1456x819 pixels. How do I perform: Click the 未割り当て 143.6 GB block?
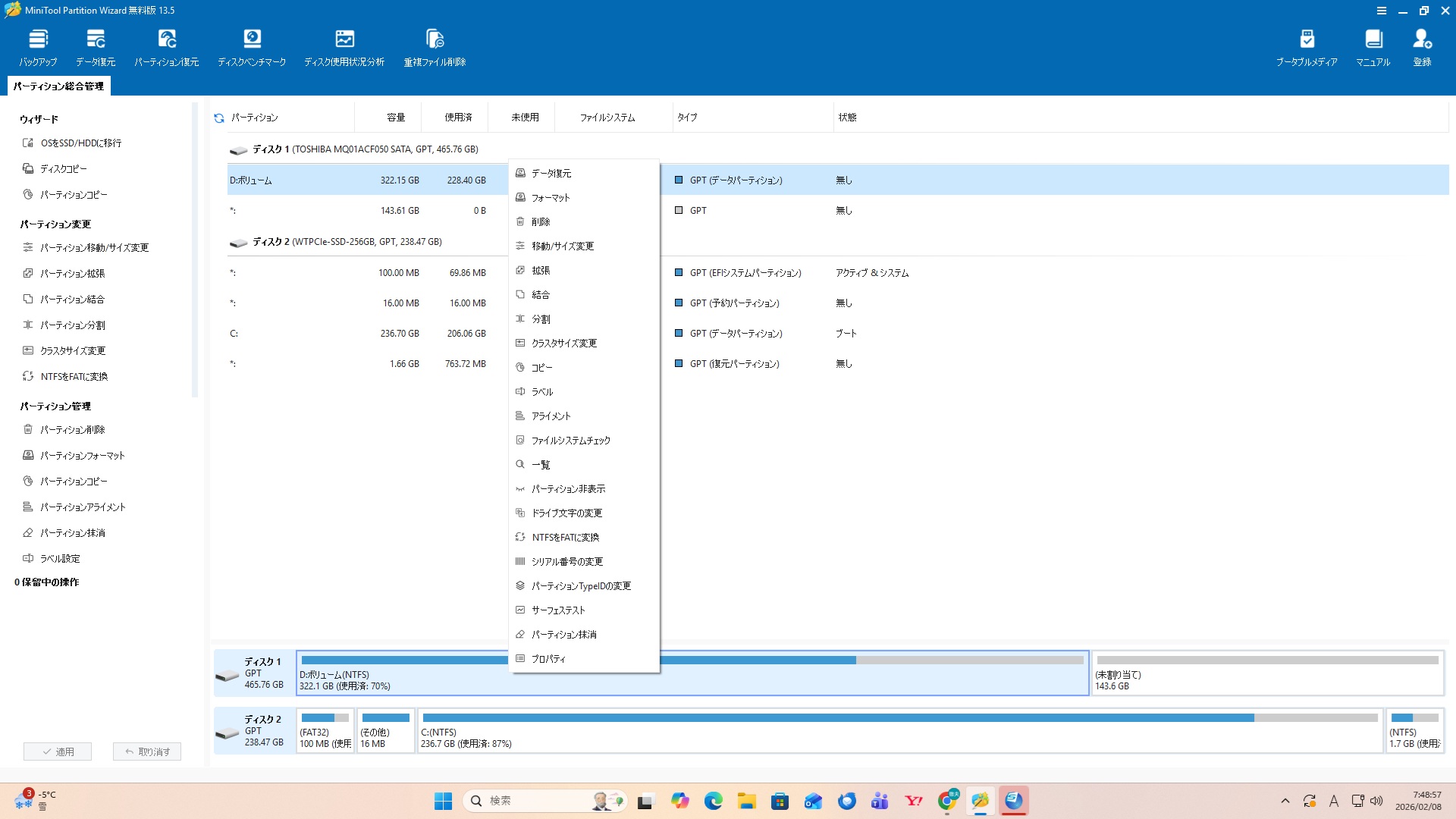(1266, 673)
